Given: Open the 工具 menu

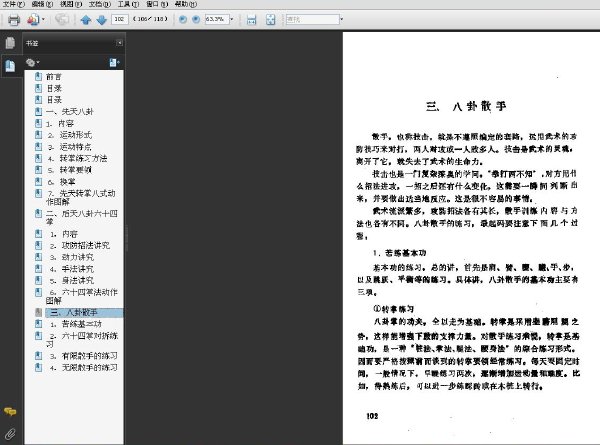Looking at the screenshot, I should click(x=128, y=4).
